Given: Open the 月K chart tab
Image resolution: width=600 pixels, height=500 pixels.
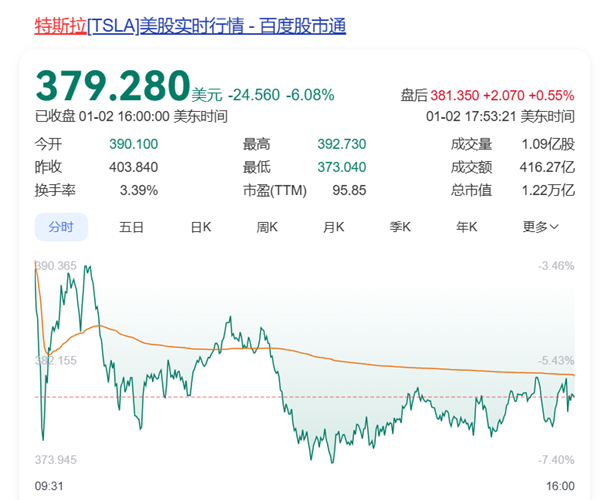Looking at the screenshot, I should pyautogui.click(x=334, y=227).
